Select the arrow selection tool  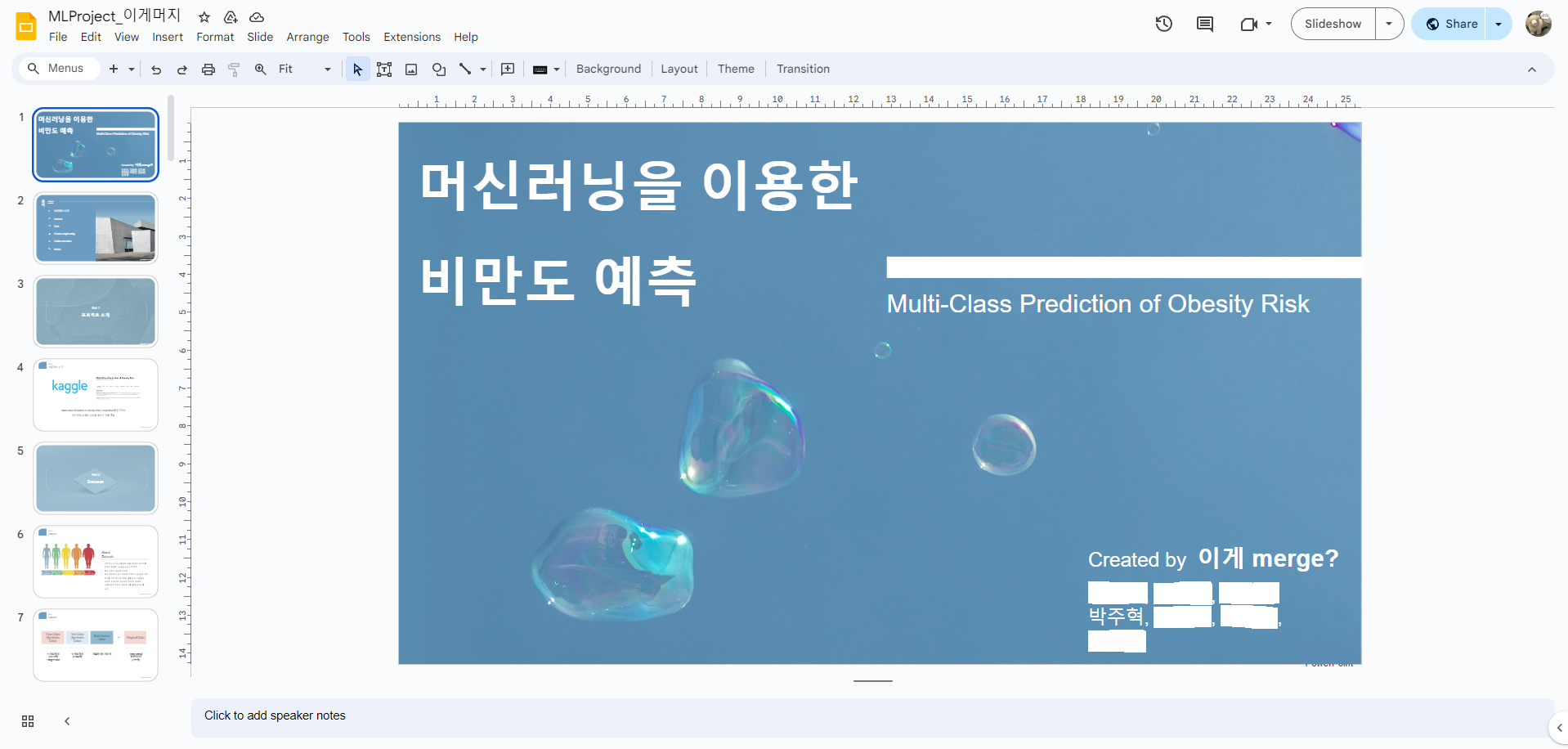[357, 69]
